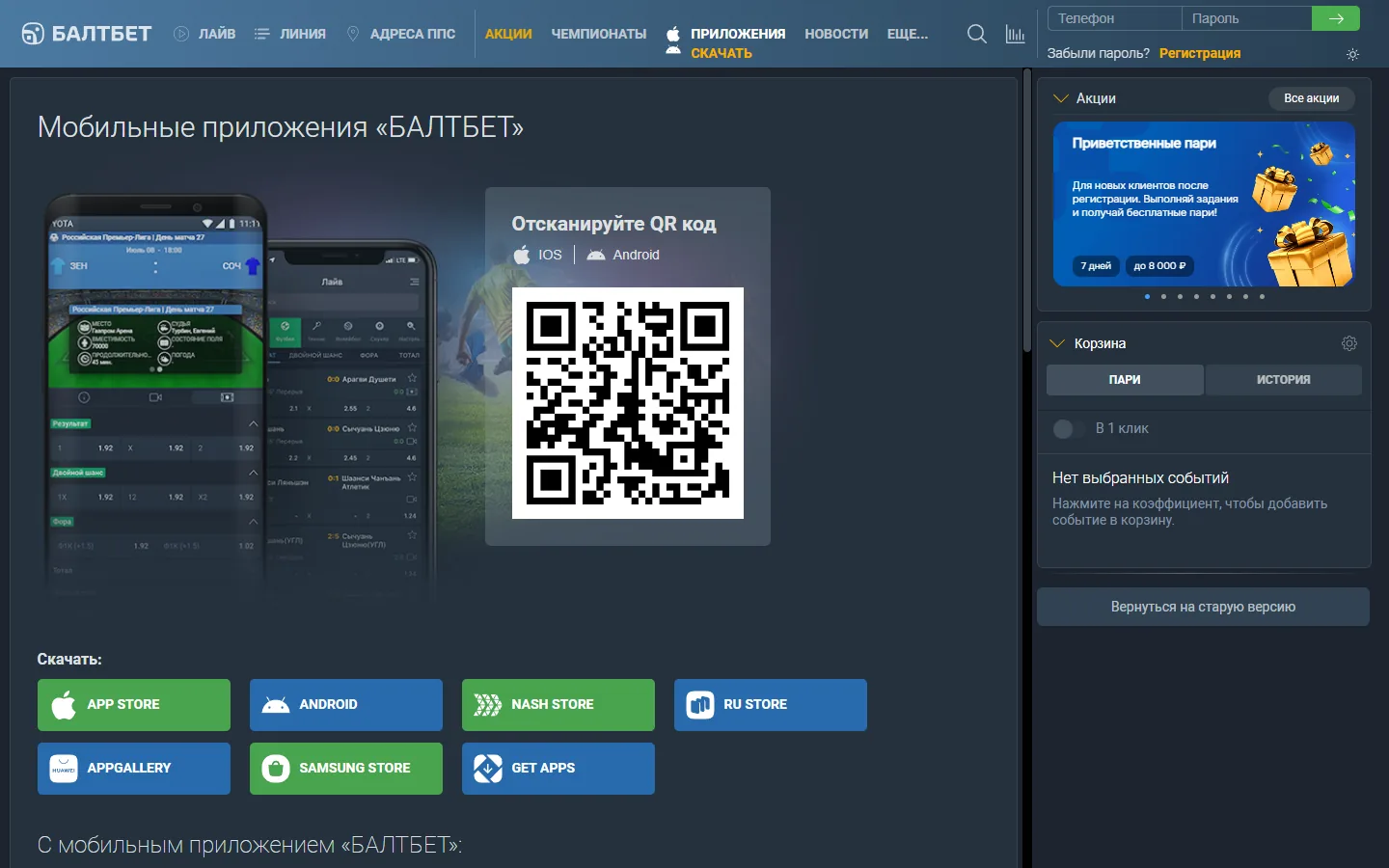Toggle light theme sun icon
1389x868 pixels.
[1352, 54]
